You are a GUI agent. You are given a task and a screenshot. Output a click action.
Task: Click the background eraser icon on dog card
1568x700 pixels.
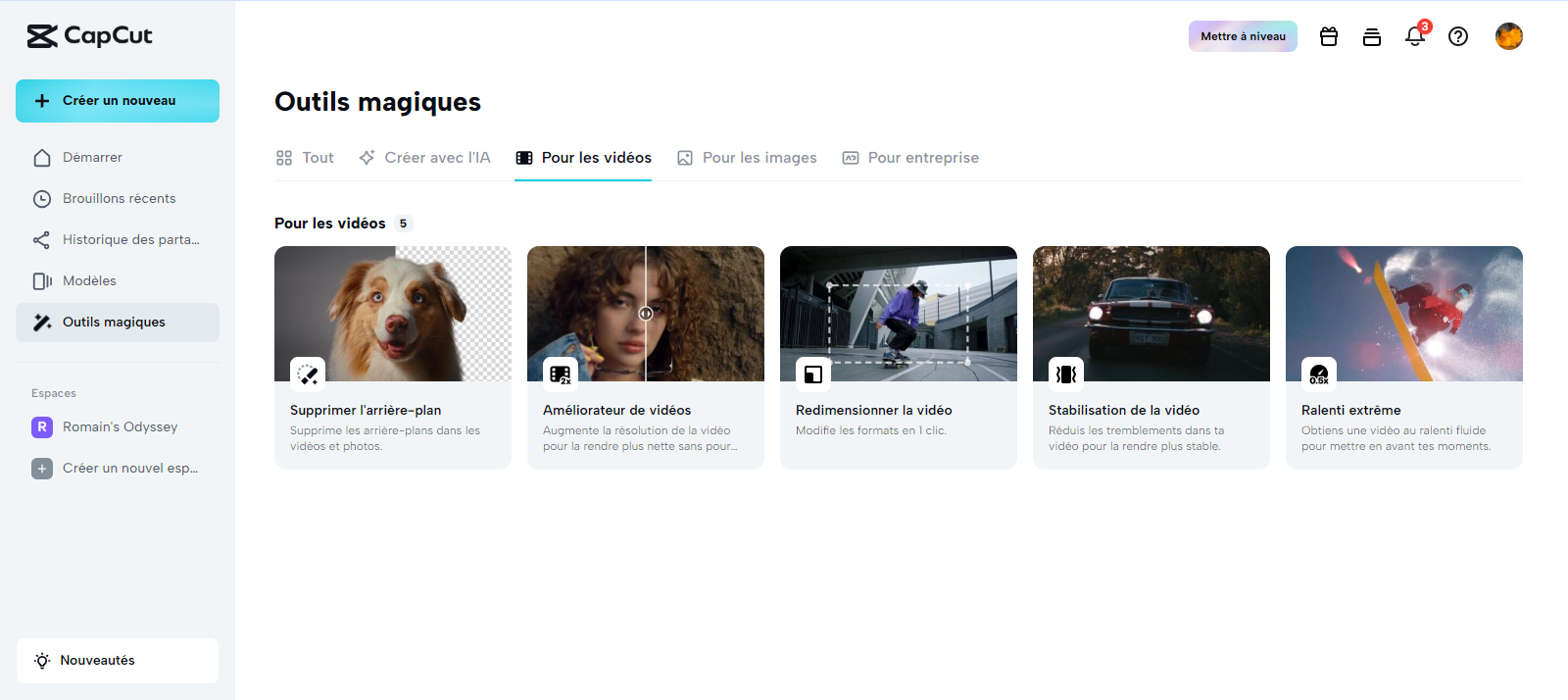pyautogui.click(x=308, y=375)
